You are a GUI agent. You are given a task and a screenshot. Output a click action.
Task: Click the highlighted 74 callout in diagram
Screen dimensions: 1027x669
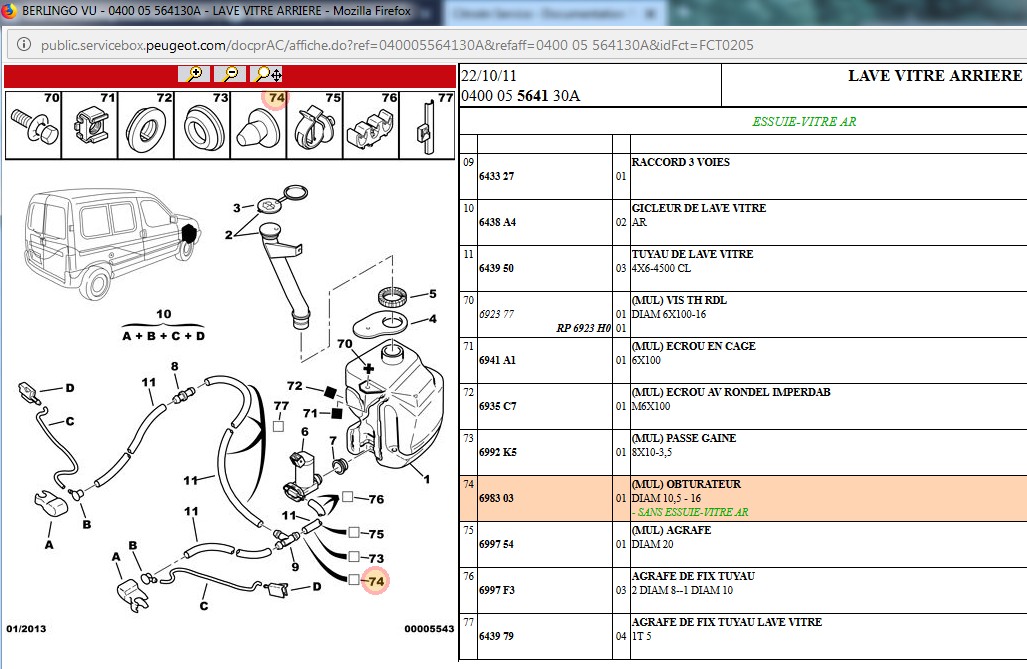376,580
